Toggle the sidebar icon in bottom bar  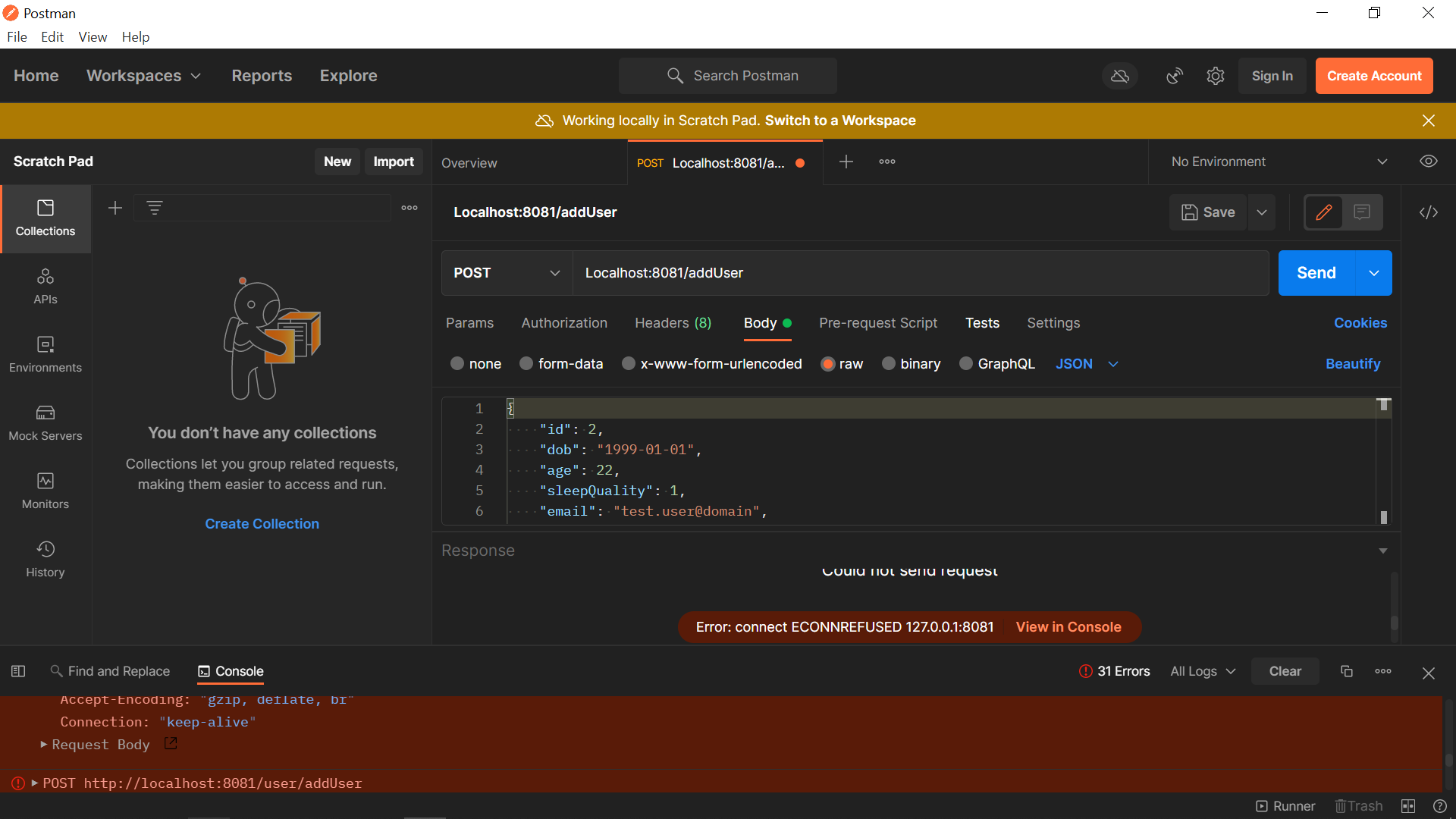[18, 671]
